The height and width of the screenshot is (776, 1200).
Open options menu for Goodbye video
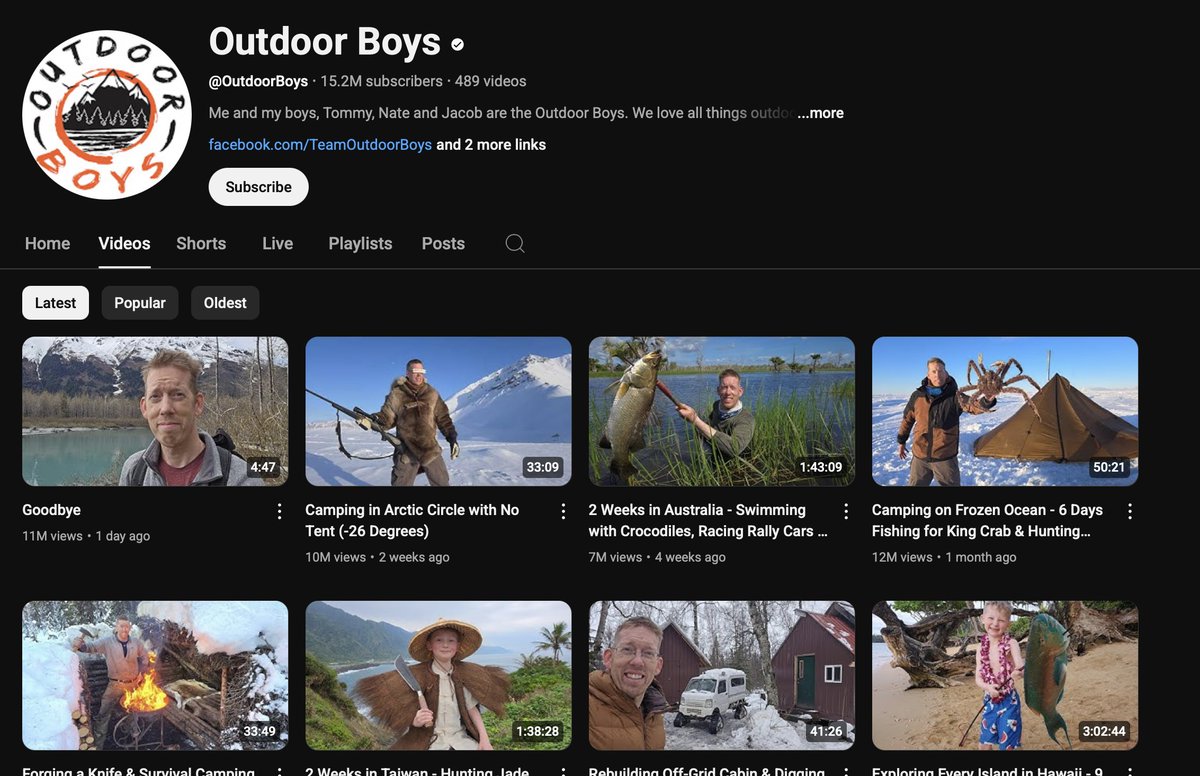280,511
